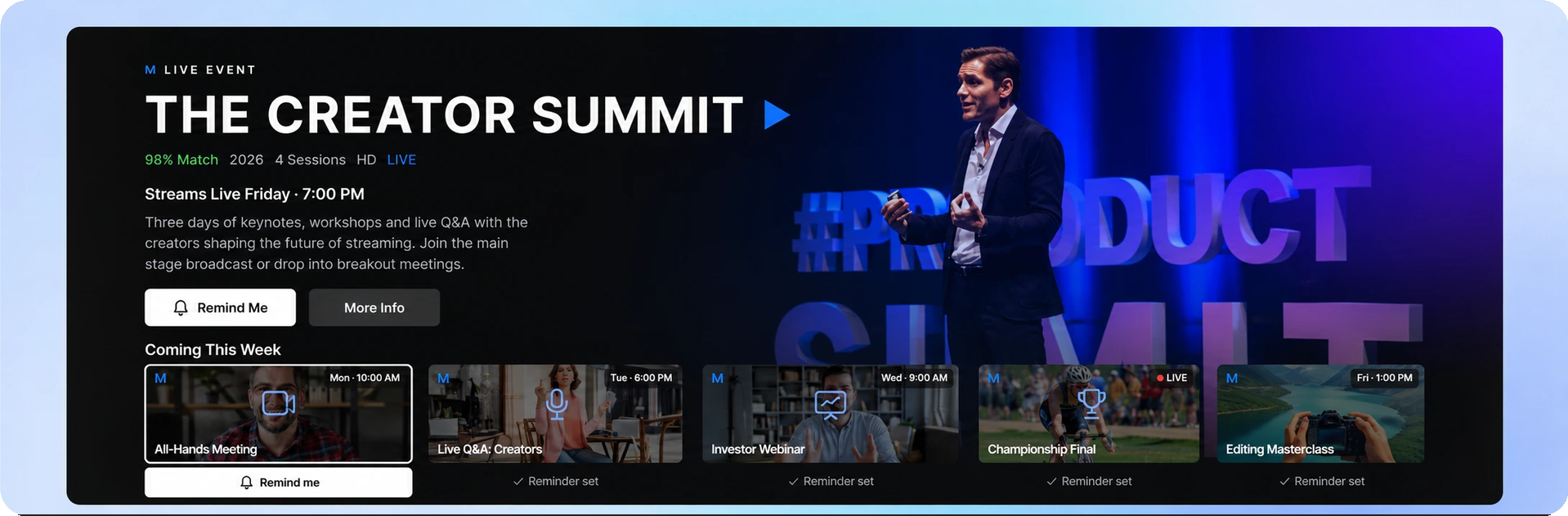Click the trophy icon on Championship Final
This screenshot has width=1568, height=516.
(1091, 403)
